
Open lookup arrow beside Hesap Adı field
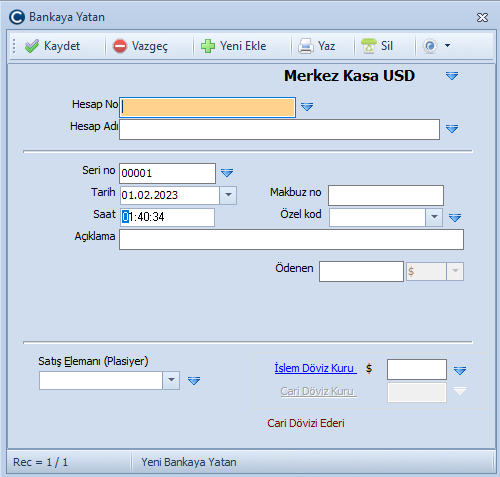tap(452, 129)
